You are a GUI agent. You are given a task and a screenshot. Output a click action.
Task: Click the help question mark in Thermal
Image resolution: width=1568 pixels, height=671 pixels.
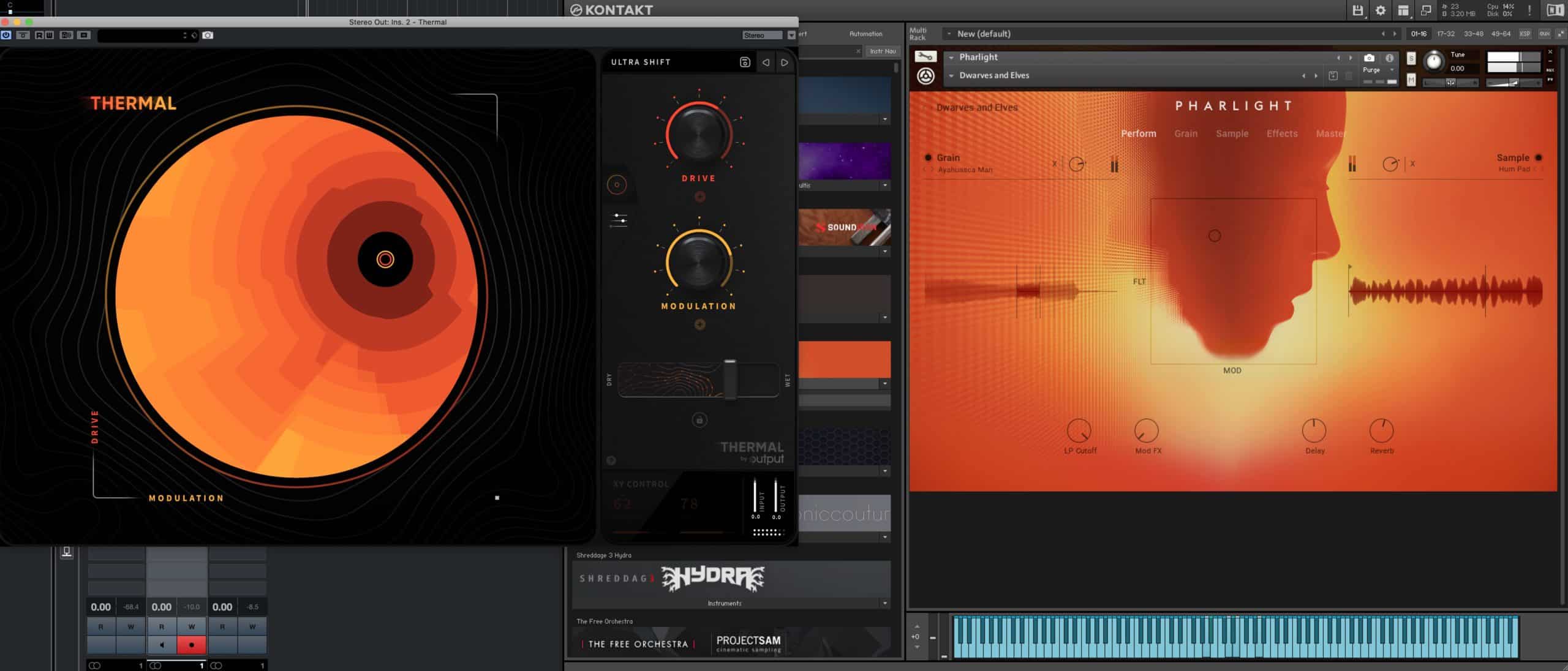tap(610, 460)
